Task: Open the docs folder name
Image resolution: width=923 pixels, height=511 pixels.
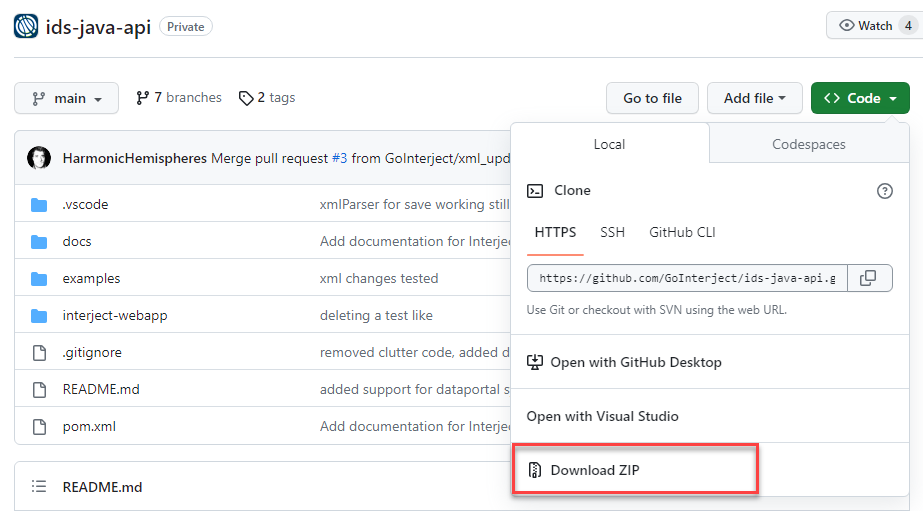Action: point(77,241)
